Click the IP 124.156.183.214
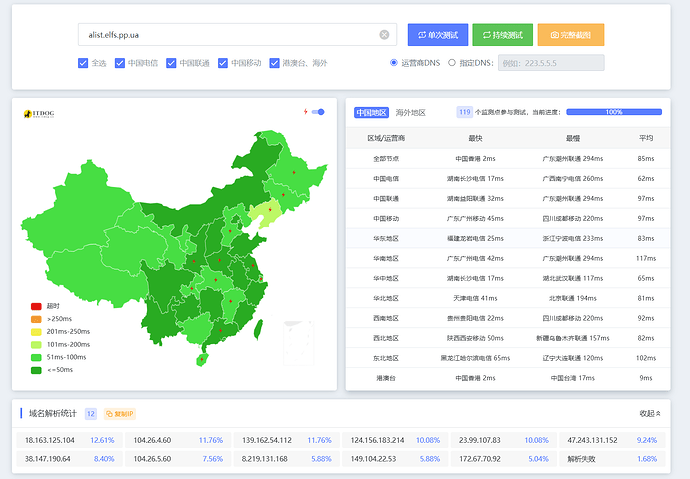The width and height of the screenshot is (690, 479). pos(377,440)
